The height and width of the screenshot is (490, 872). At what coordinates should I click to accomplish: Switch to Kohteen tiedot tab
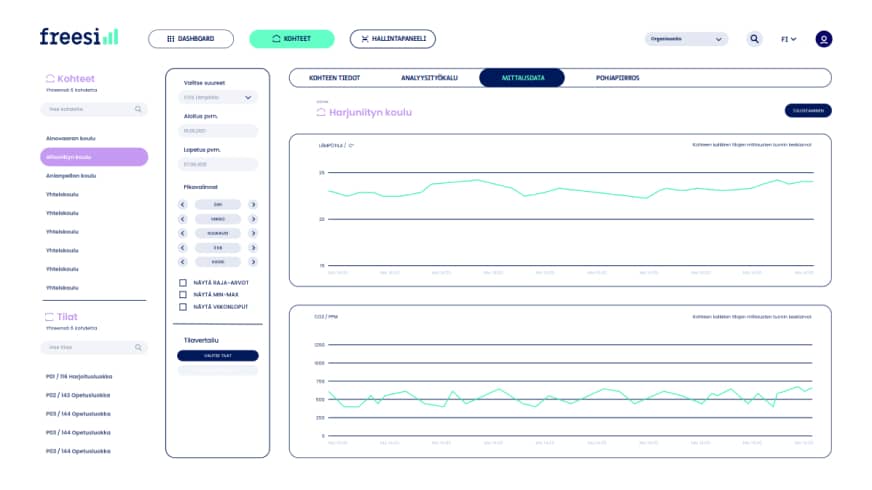click(334, 78)
